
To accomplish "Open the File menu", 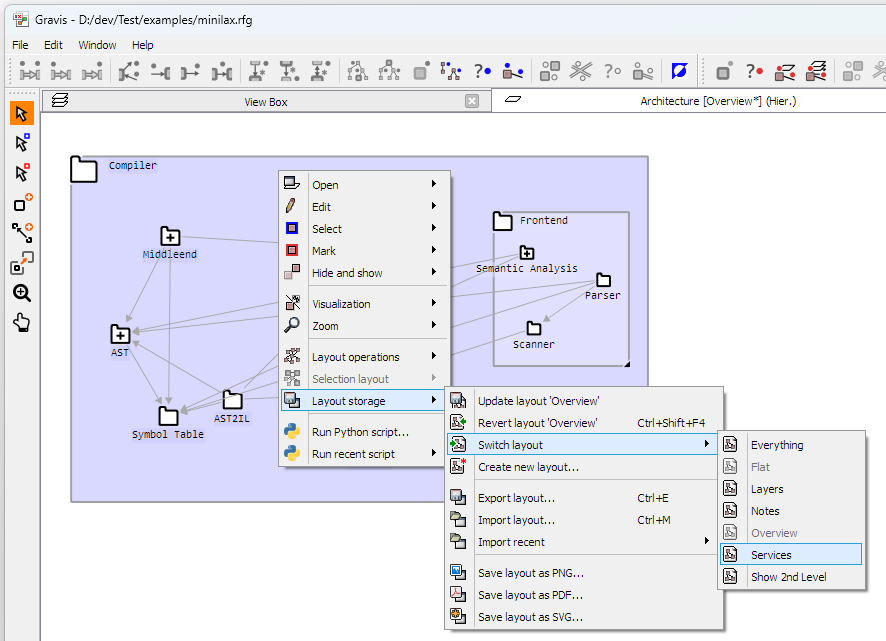I will tap(20, 45).
